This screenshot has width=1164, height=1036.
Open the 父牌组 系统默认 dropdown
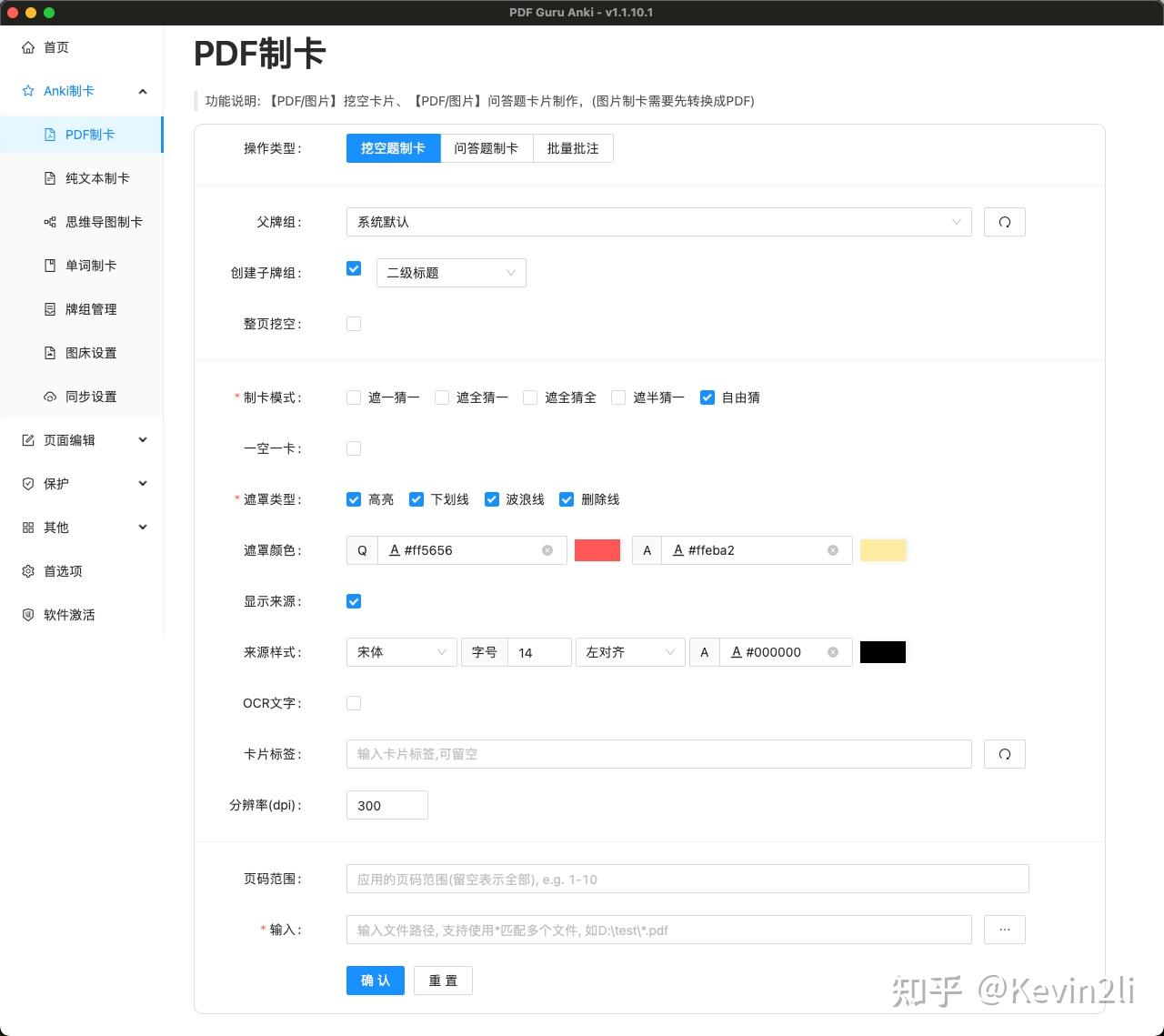(x=659, y=222)
